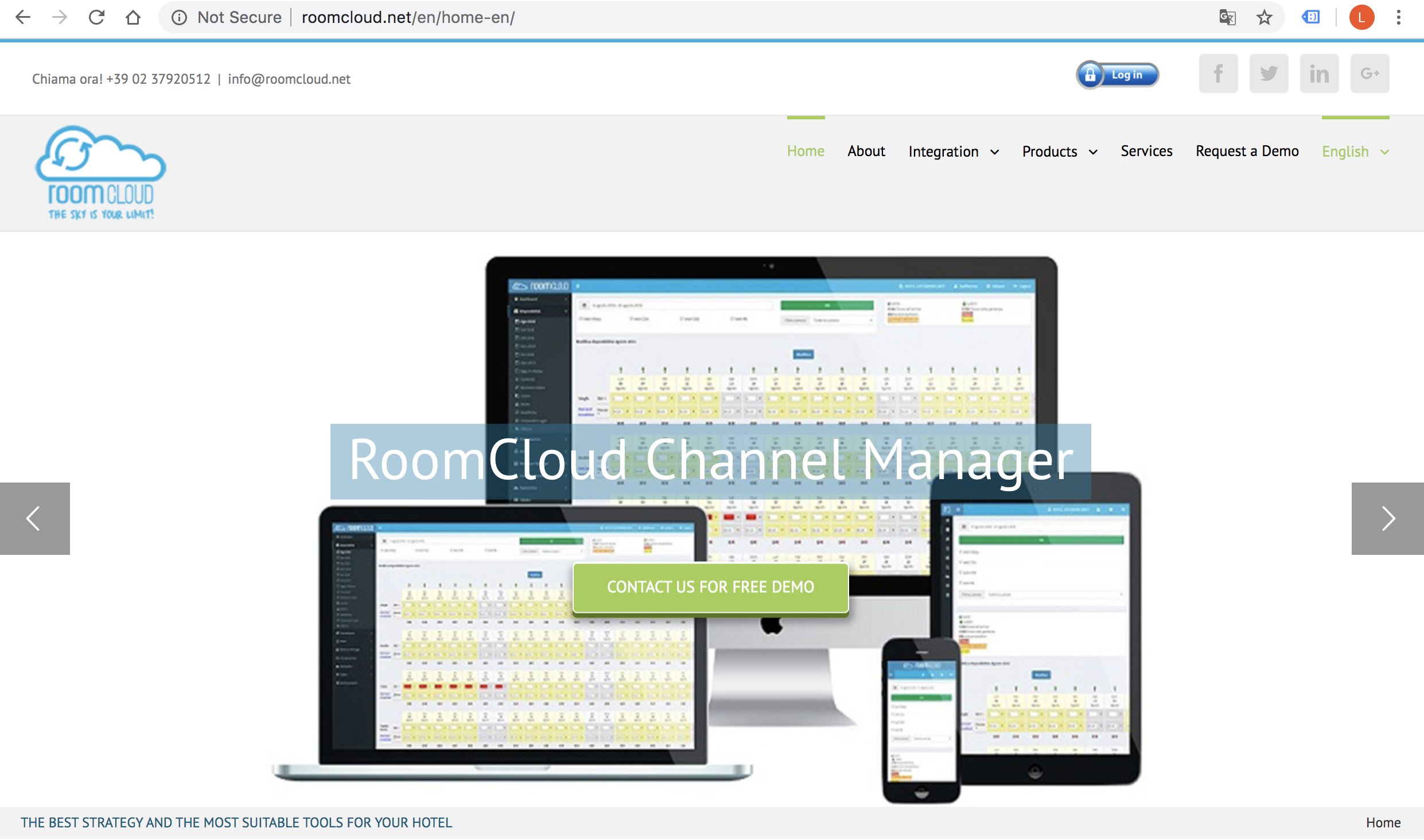Show the previous slide

click(34, 518)
